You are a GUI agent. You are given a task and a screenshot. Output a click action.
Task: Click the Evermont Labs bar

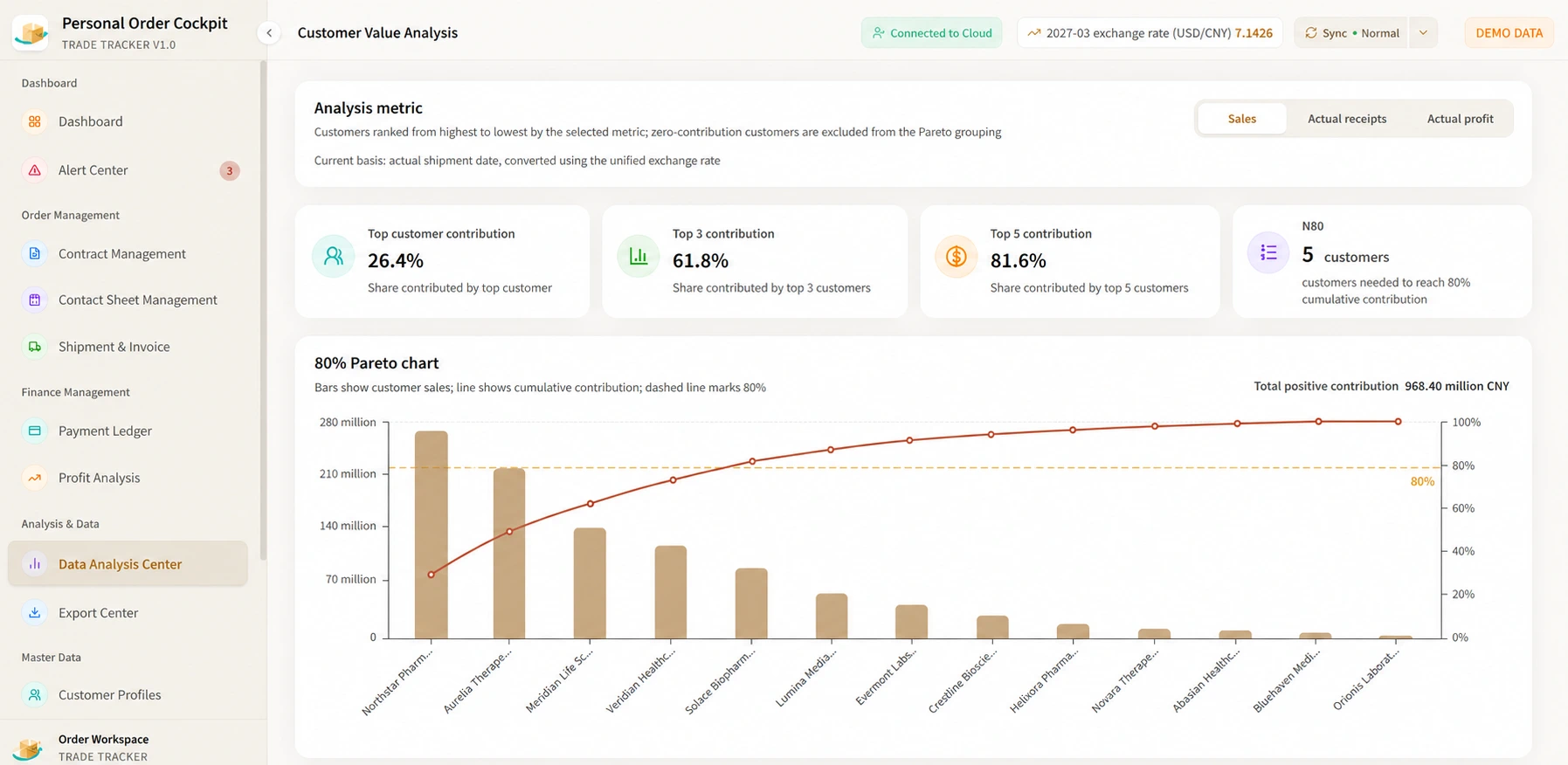pos(911,622)
